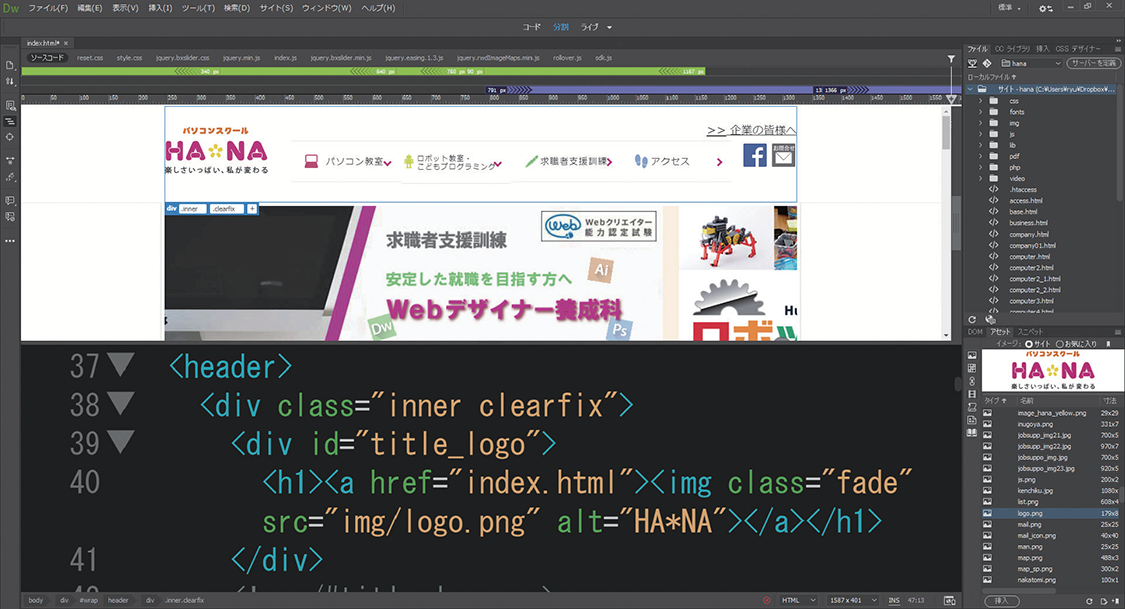
Task: Switch to the CC ライブラリ tab
Action: tap(1012, 49)
